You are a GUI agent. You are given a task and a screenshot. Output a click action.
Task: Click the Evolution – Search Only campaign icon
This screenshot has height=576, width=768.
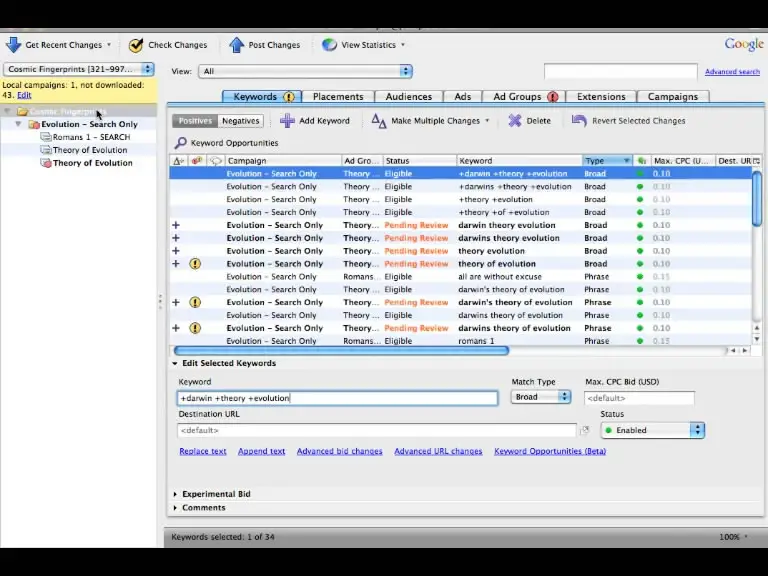[34, 124]
